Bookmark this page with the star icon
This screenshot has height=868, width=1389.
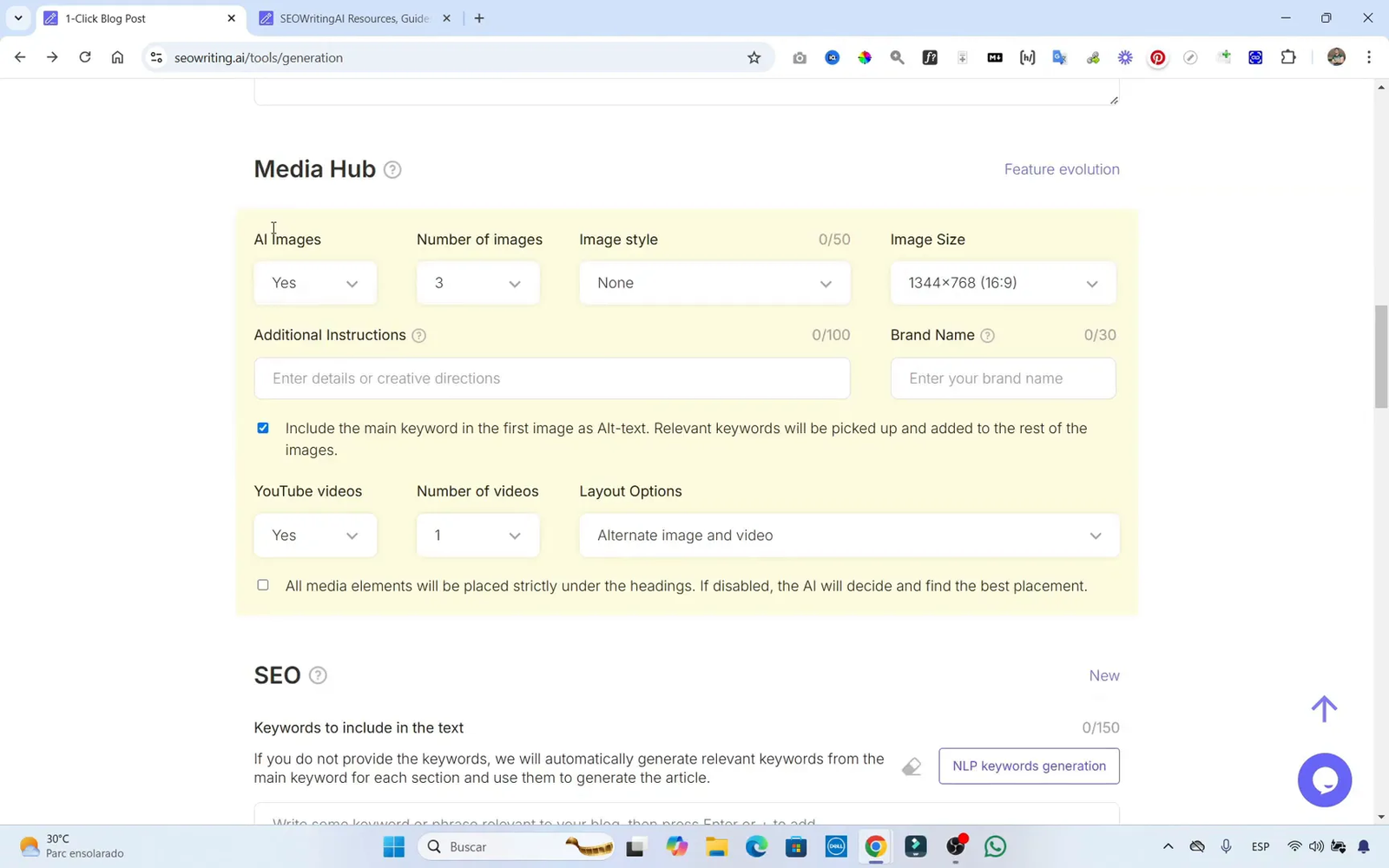coord(754,57)
